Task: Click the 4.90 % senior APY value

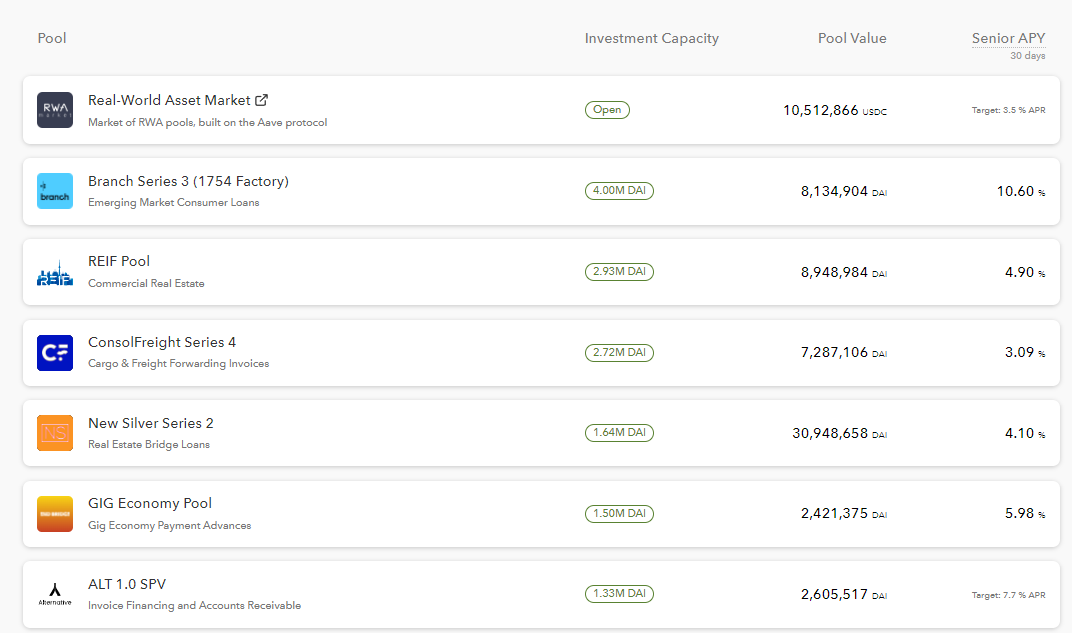Action: click(x=1025, y=272)
